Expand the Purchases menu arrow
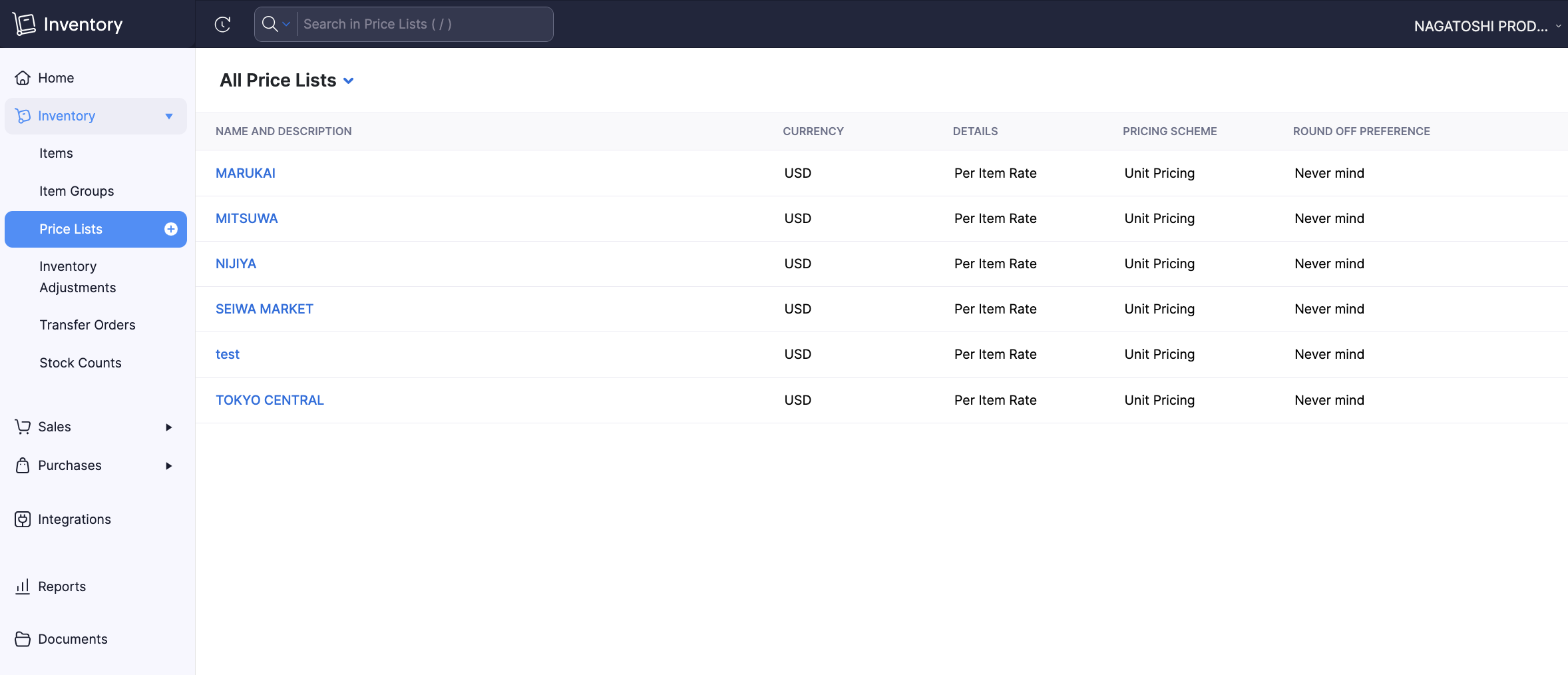Screen dimensions: 1568x675 click(169, 466)
